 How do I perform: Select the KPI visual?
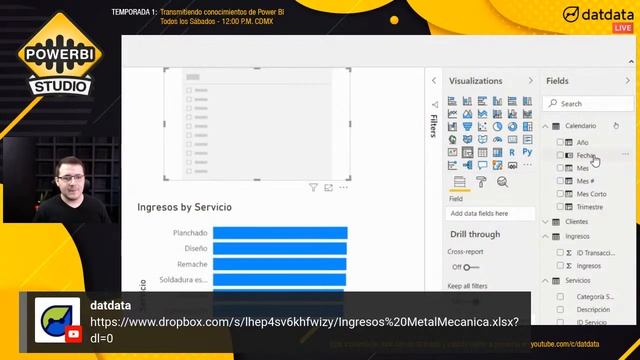(x=452, y=152)
